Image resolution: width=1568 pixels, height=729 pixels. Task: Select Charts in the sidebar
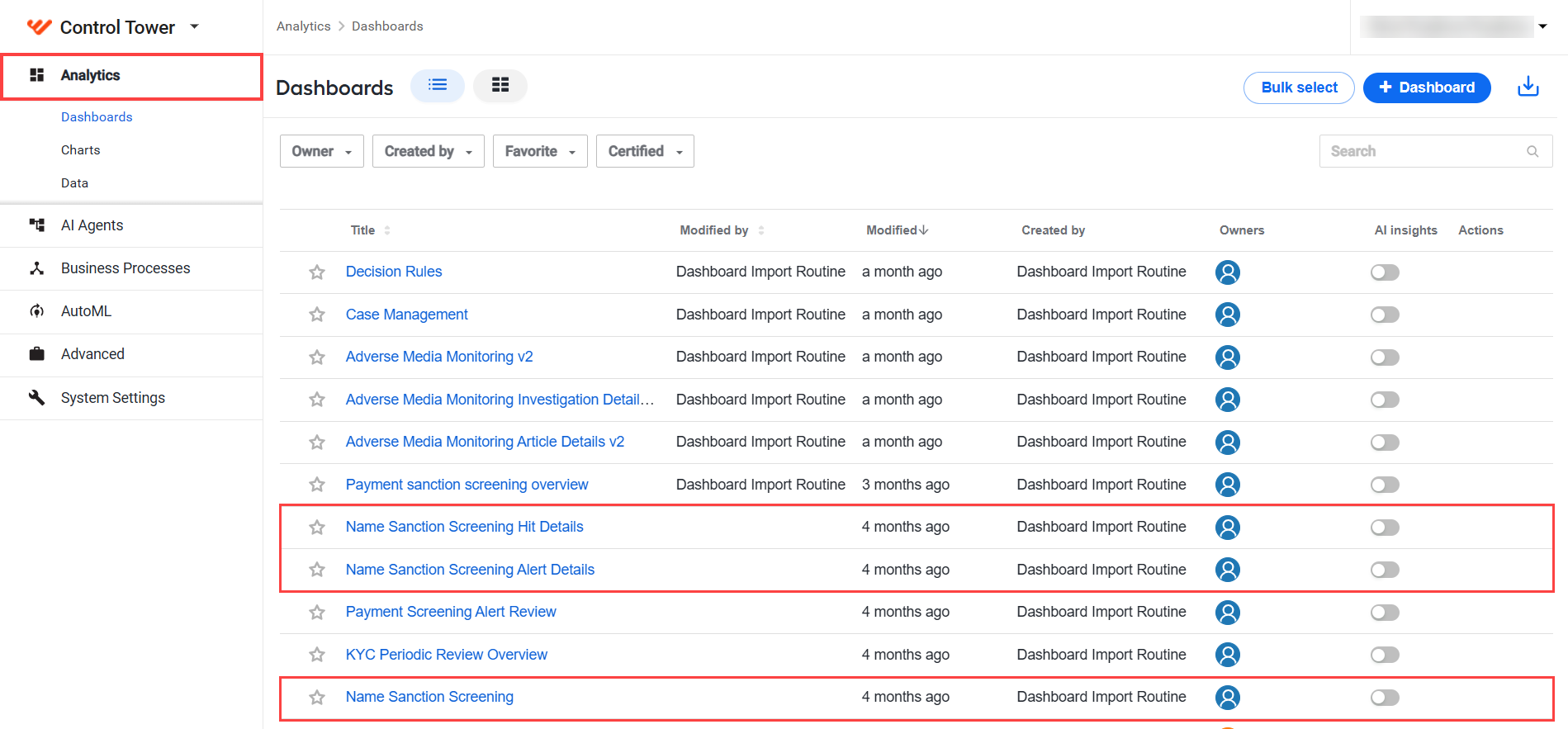81,150
